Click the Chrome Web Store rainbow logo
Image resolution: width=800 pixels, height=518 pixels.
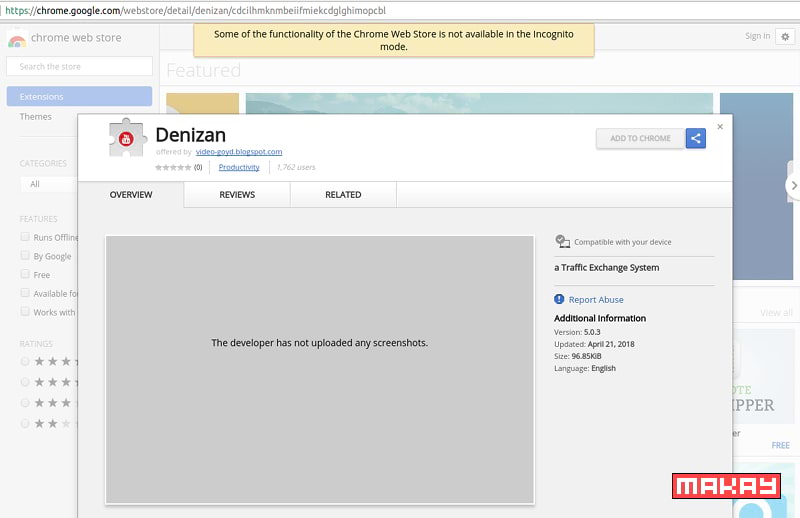[17, 39]
